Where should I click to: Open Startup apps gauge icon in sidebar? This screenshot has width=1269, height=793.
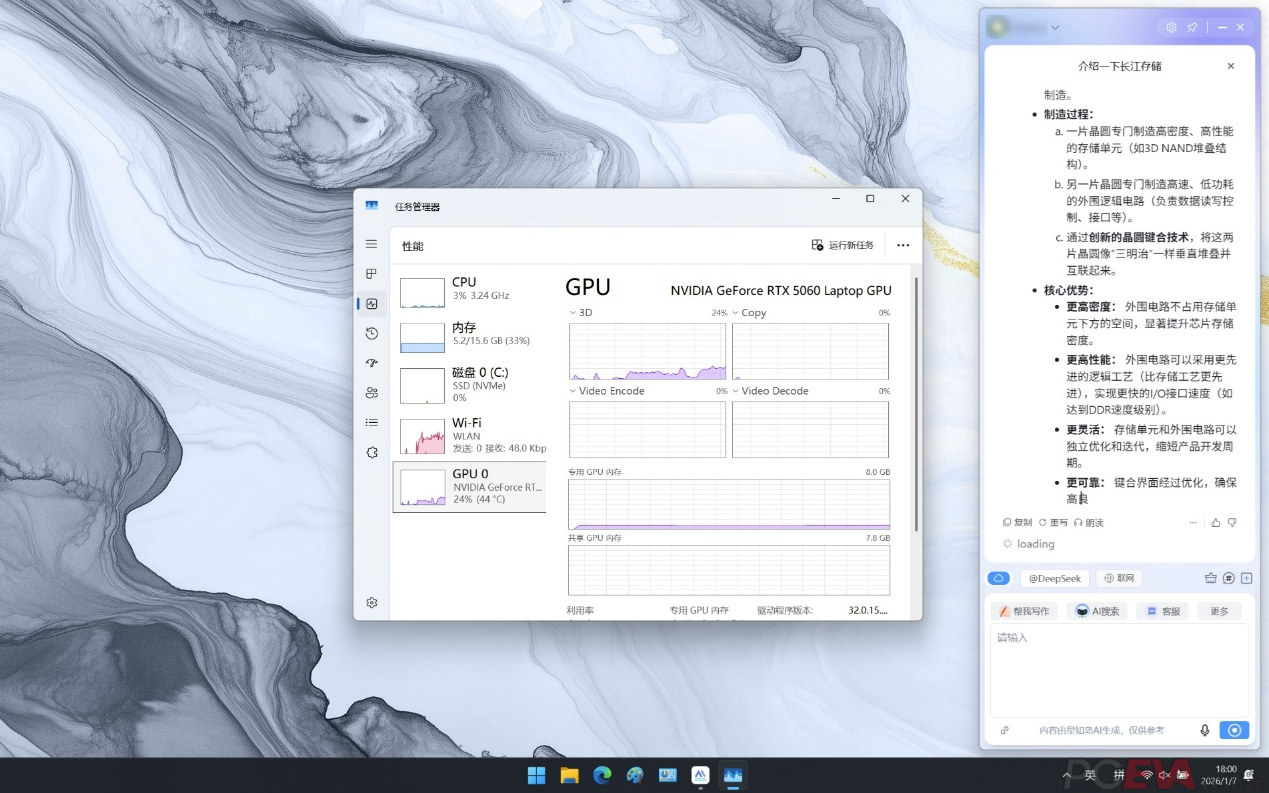click(x=372, y=363)
